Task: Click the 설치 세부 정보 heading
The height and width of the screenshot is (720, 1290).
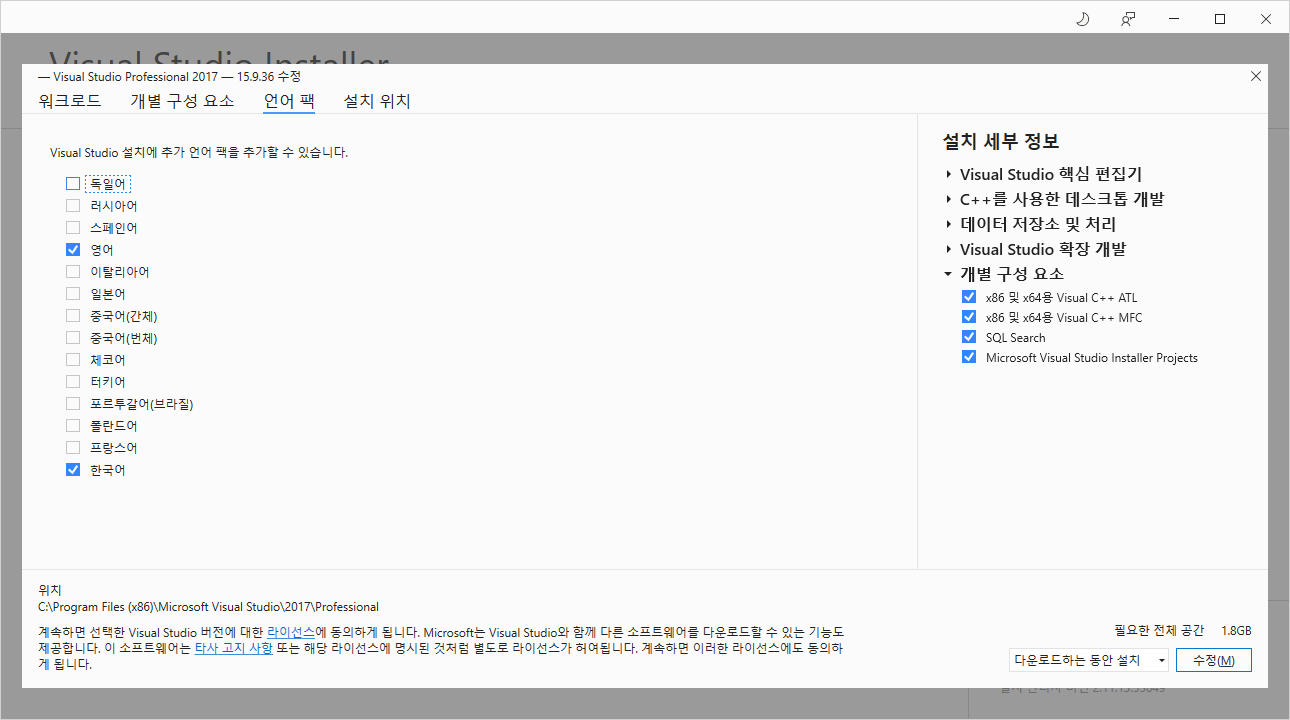Action: tap(1001, 142)
